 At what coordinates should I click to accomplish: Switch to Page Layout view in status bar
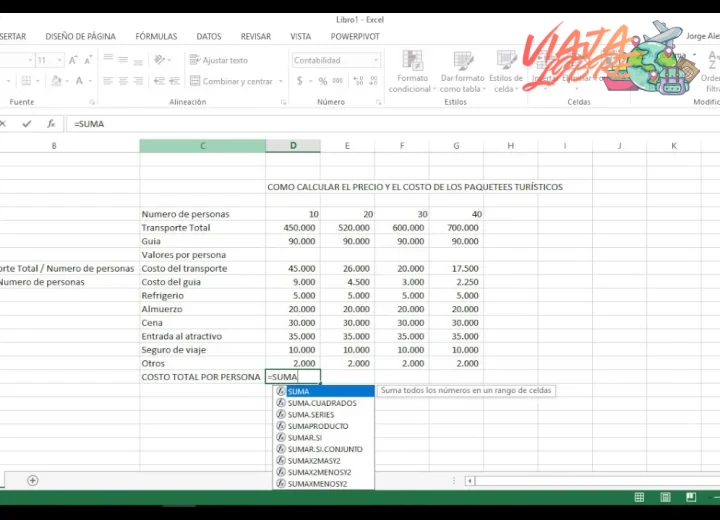(x=665, y=497)
